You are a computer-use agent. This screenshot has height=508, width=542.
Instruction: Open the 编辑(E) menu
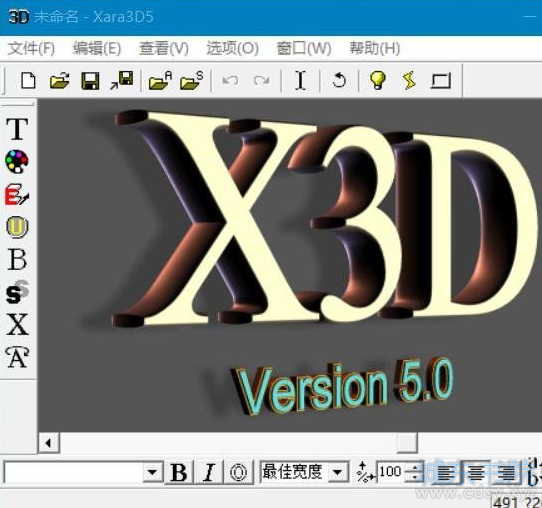(97, 48)
